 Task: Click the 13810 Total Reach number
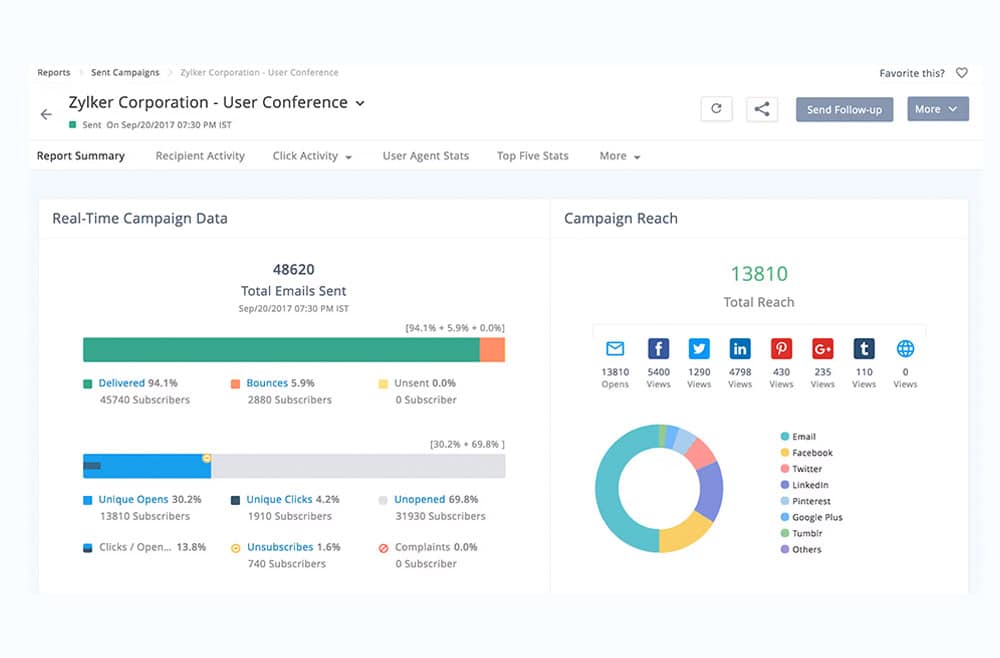pos(759,274)
